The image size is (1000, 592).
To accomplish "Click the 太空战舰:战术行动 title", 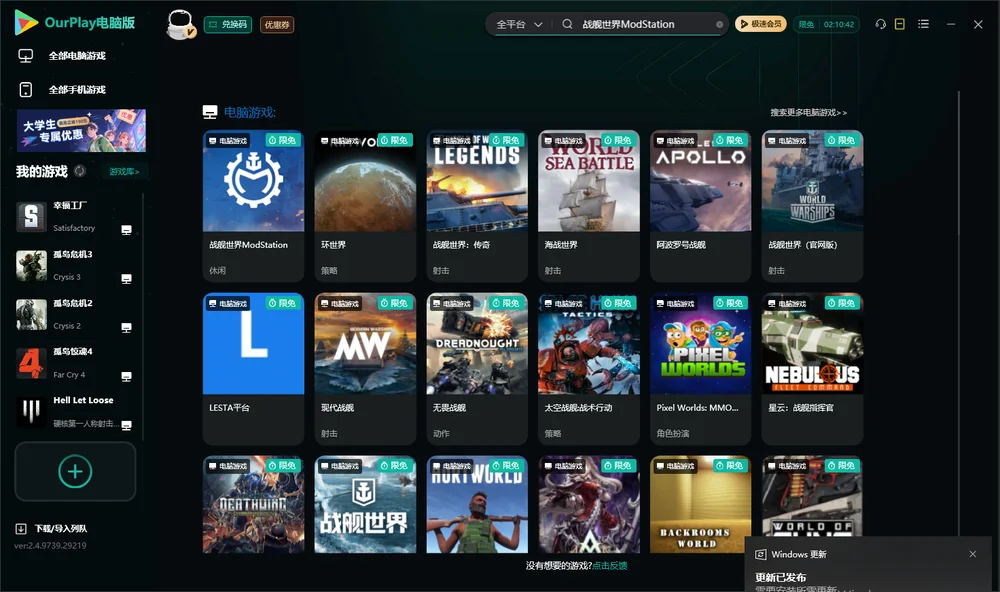I will 578,408.
